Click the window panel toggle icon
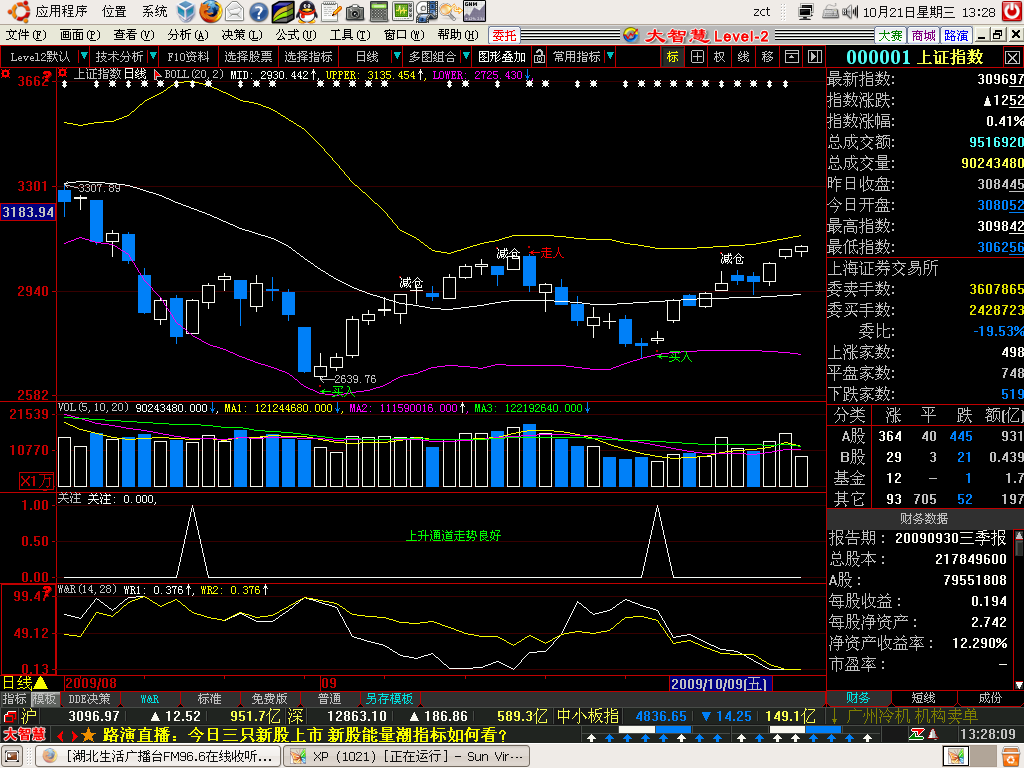This screenshot has width=1024, height=768. (x=792, y=57)
